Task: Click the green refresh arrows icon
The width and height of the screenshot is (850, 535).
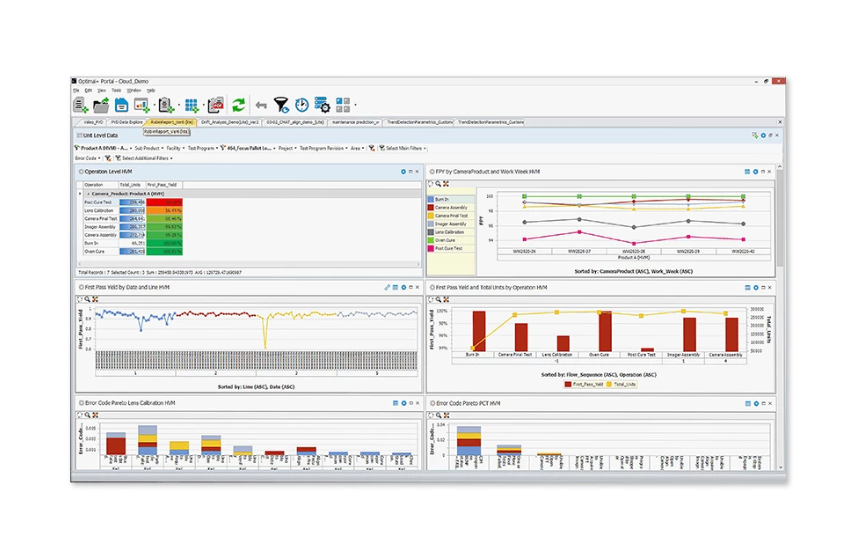Action: [239, 105]
